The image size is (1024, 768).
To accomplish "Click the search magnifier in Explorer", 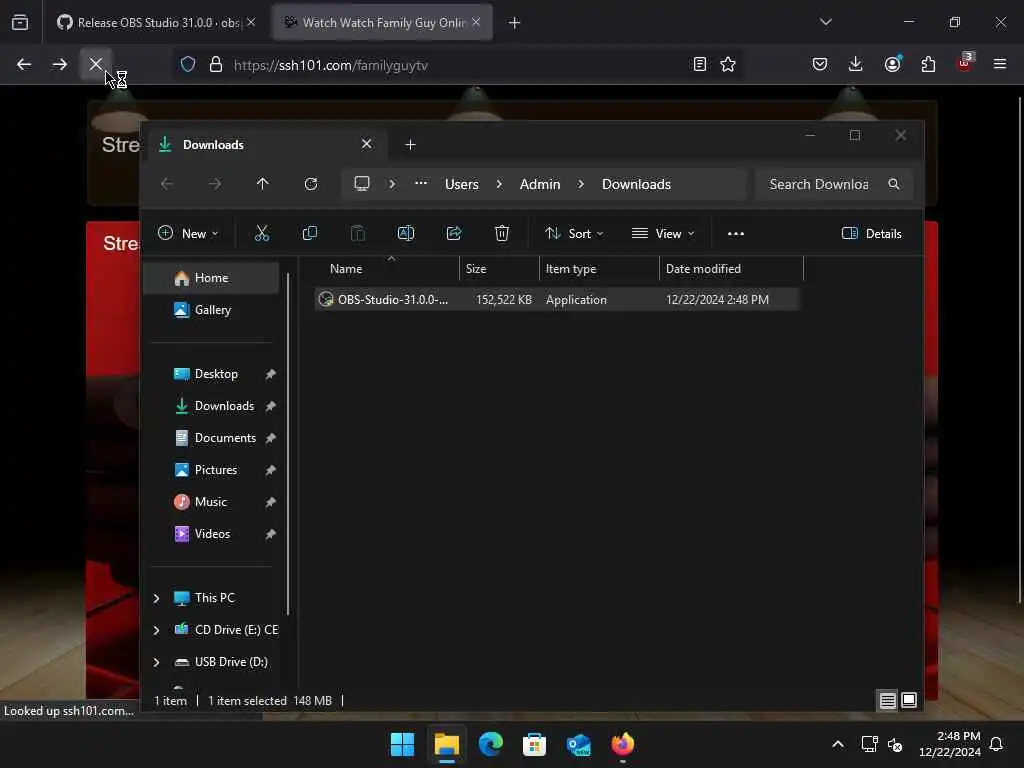I will (893, 184).
